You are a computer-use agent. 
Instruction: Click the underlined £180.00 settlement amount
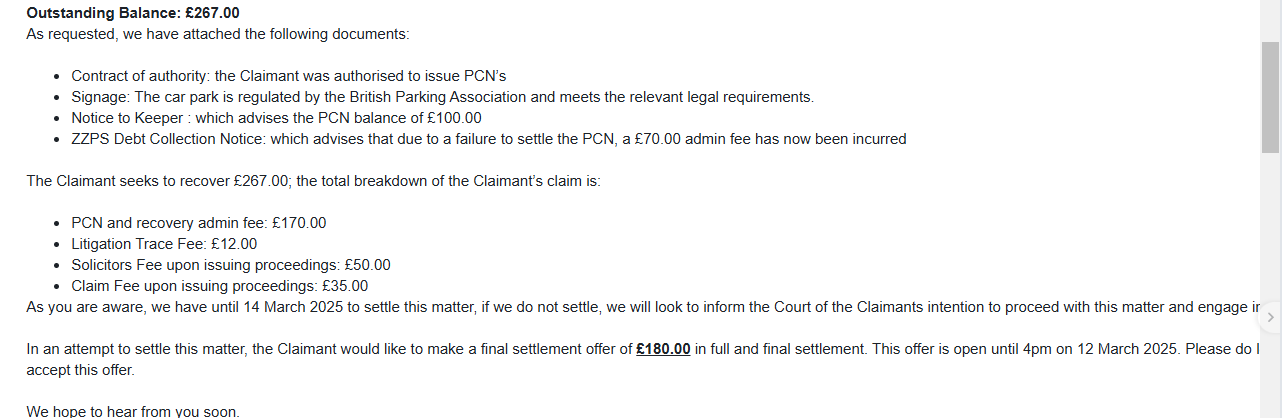[x=663, y=349]
